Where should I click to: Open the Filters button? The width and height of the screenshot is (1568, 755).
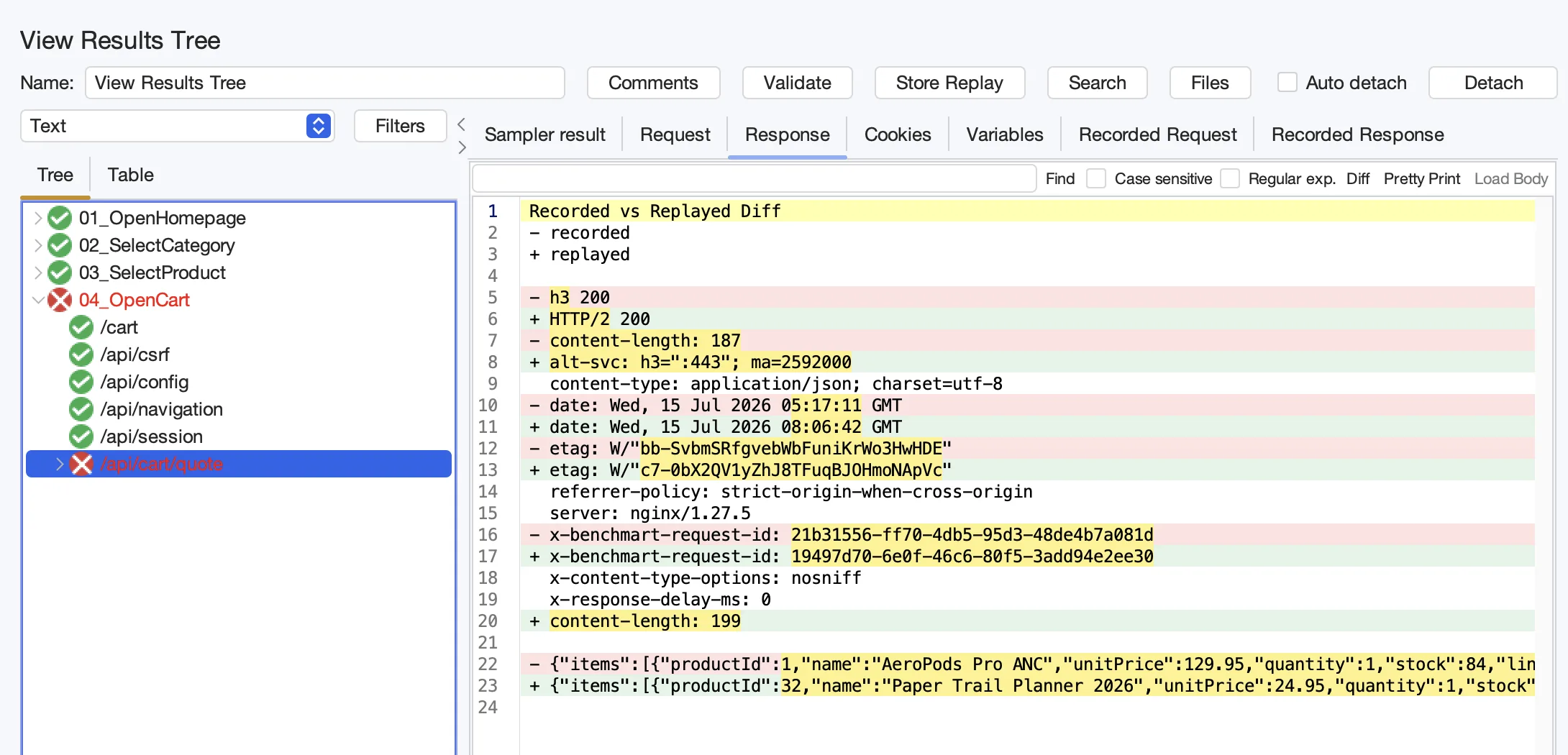click(400, 126)
